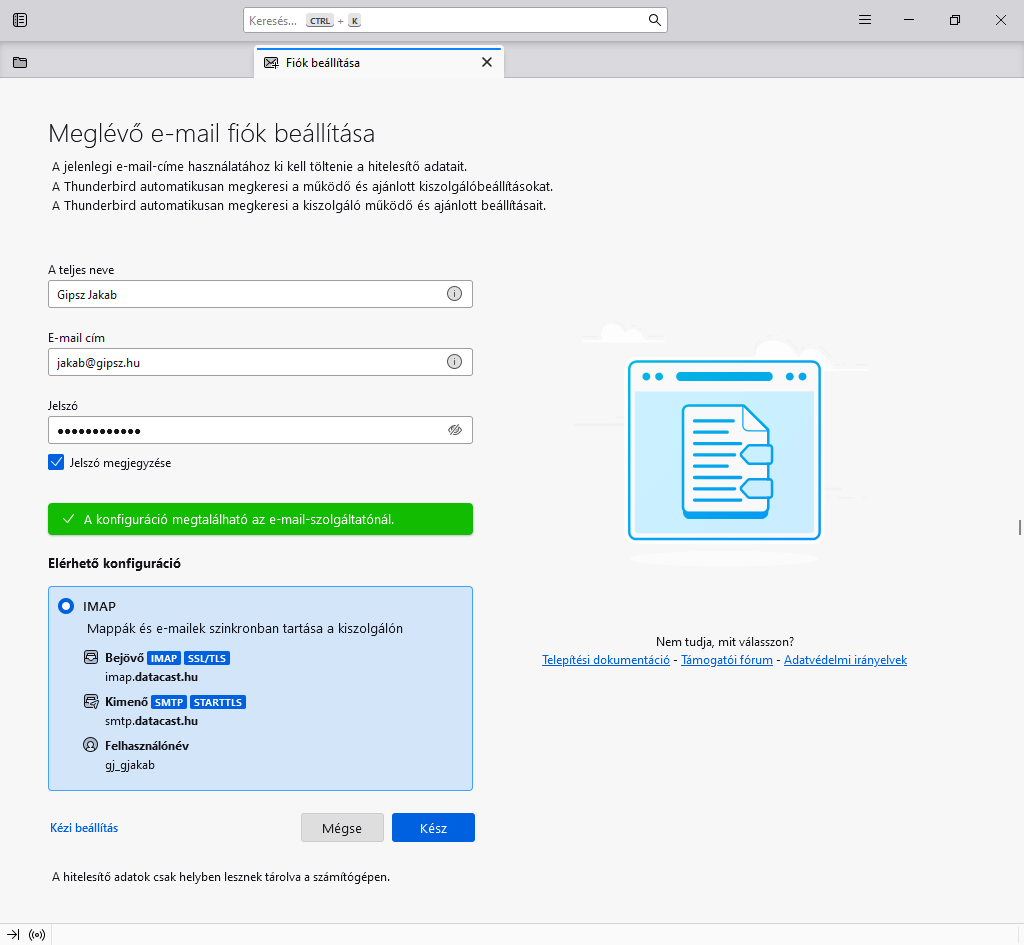Click the Nem tudja, mit válasszon? text
This screenshot has width=1024, height=945.
(x=725, y=642)
